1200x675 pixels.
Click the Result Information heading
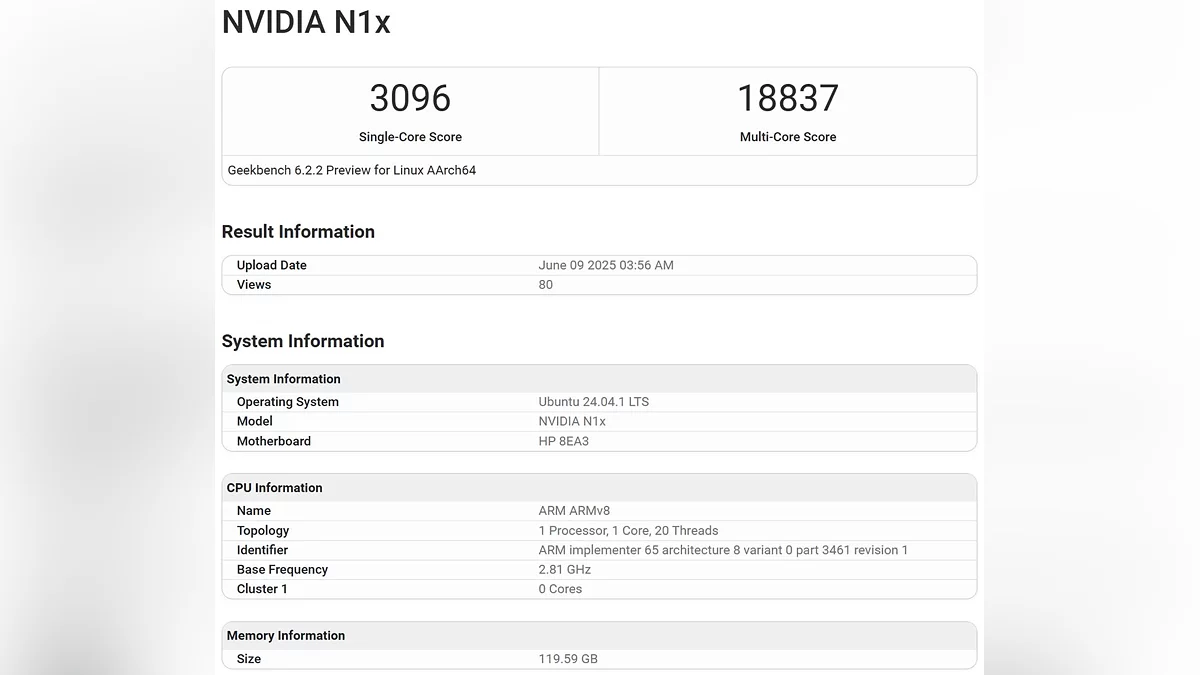(298, 232)
